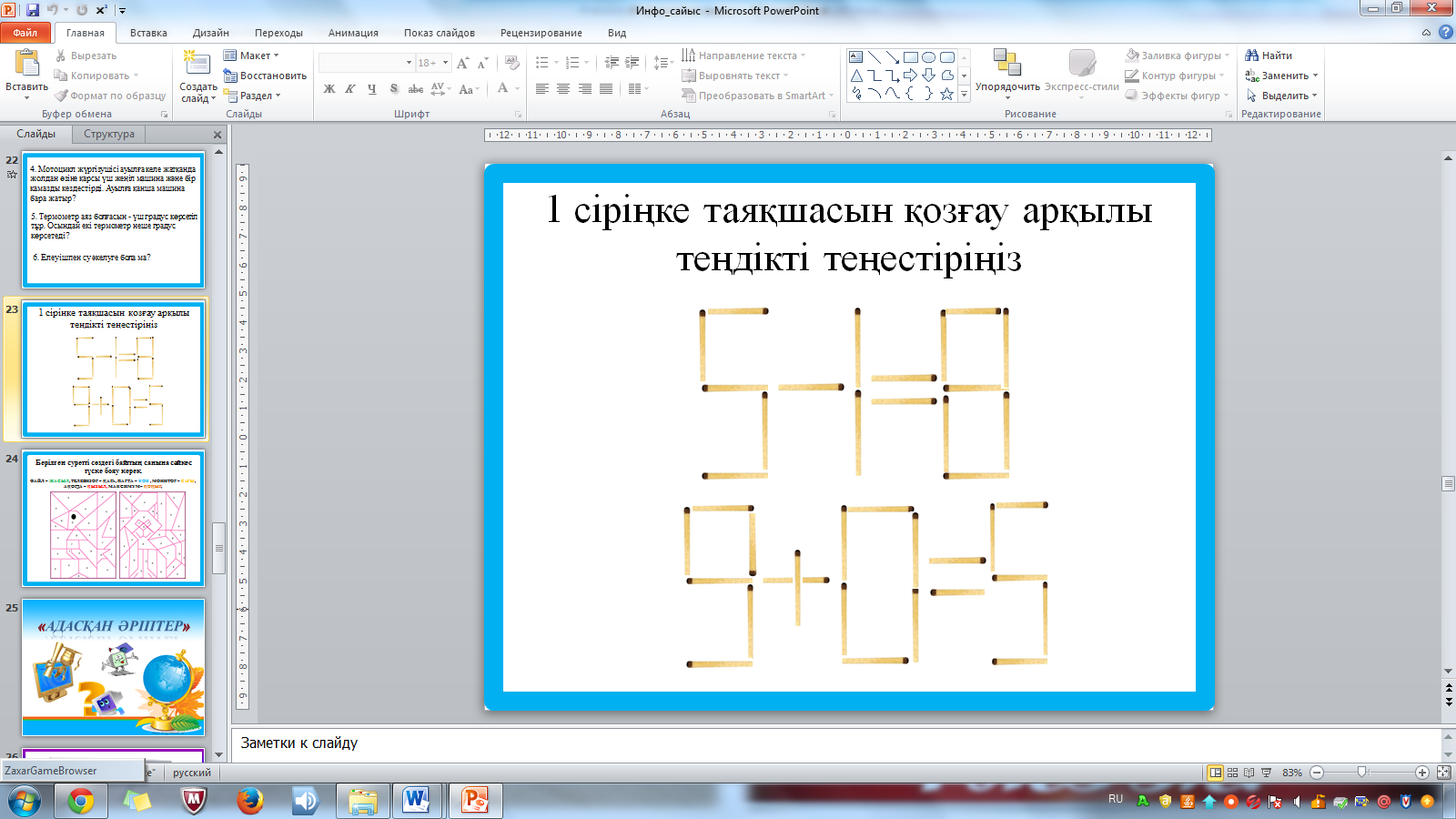The width and height of the screenshot is (1456, 819).
Task: Toggle strikethrough (abc) formatting
Action: click(x=416, y=88)
